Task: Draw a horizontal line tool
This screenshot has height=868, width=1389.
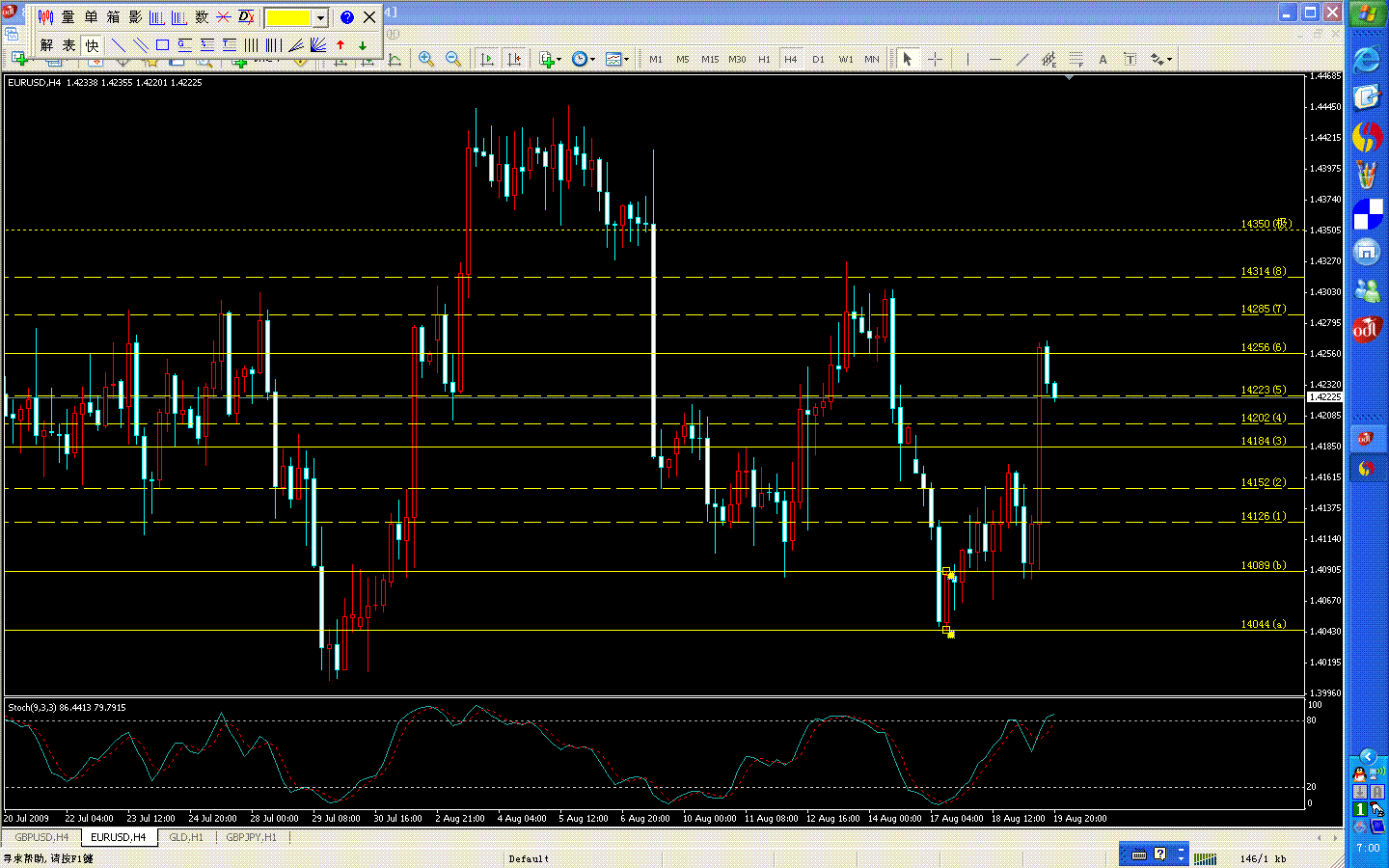Action: [994, 59]
